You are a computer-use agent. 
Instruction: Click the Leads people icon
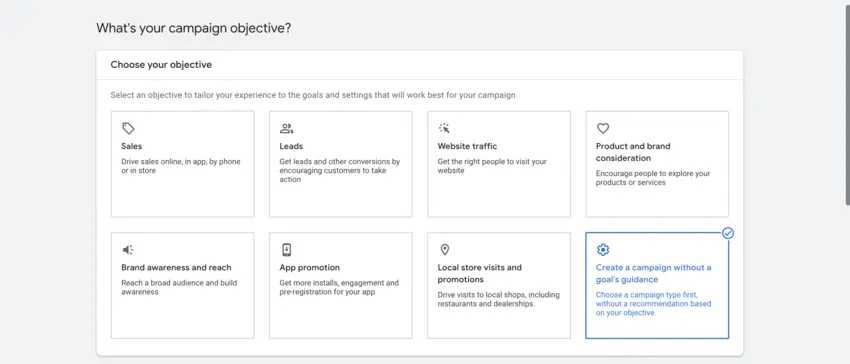click(x=286, y=129)
